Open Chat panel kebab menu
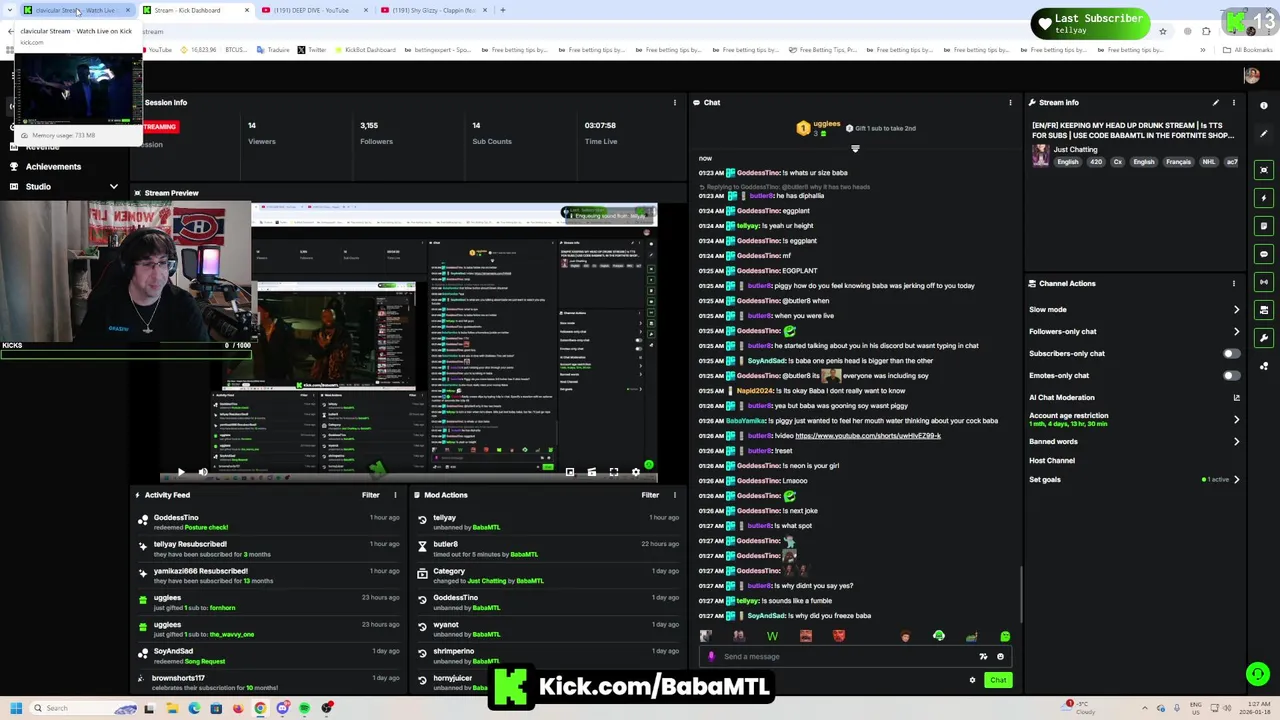1280x720 pixels. pyautogui.click(x=1010, y=102)
